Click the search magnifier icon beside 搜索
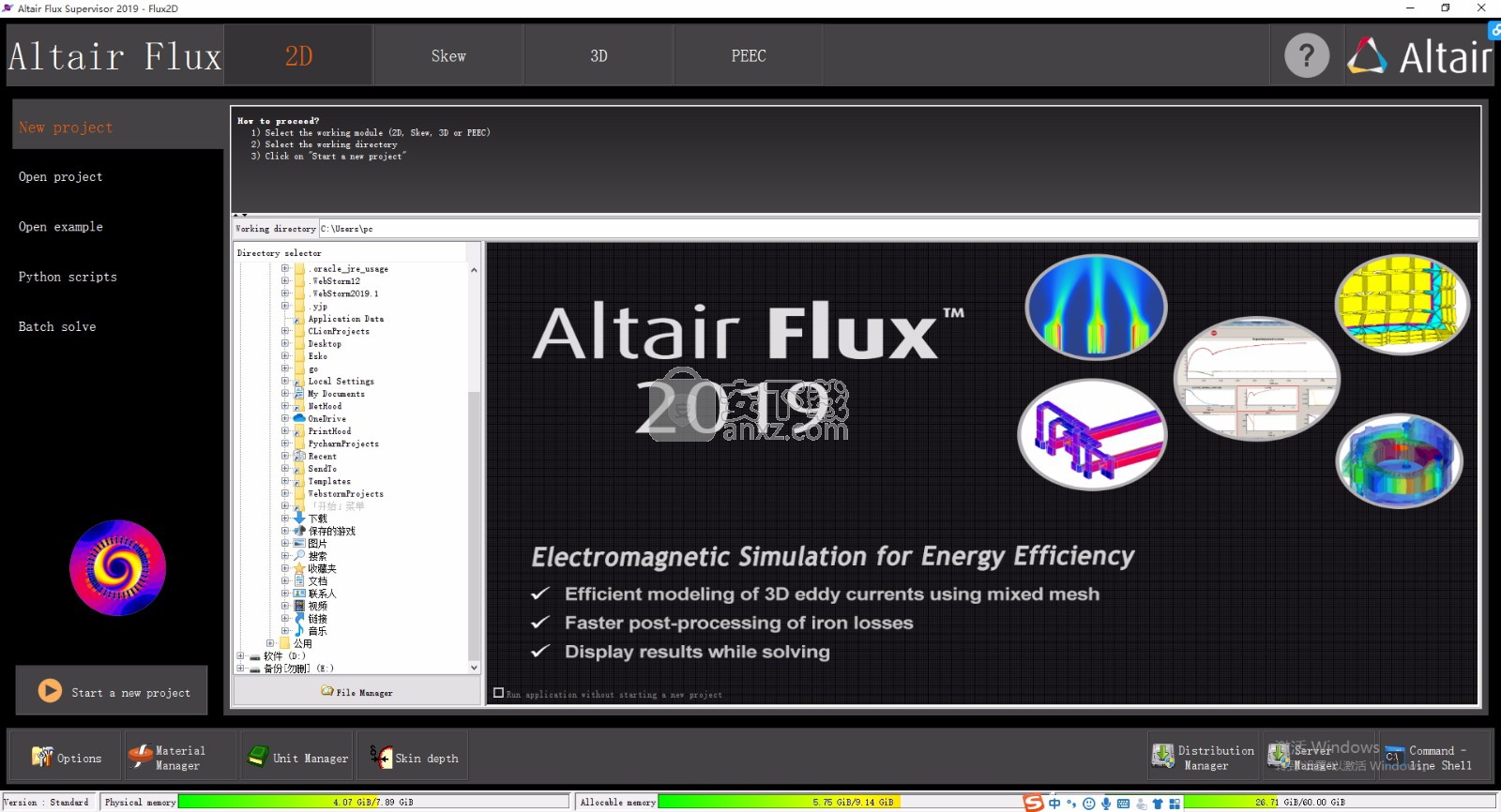This screenshot has width=1501, height=812. 299,556
